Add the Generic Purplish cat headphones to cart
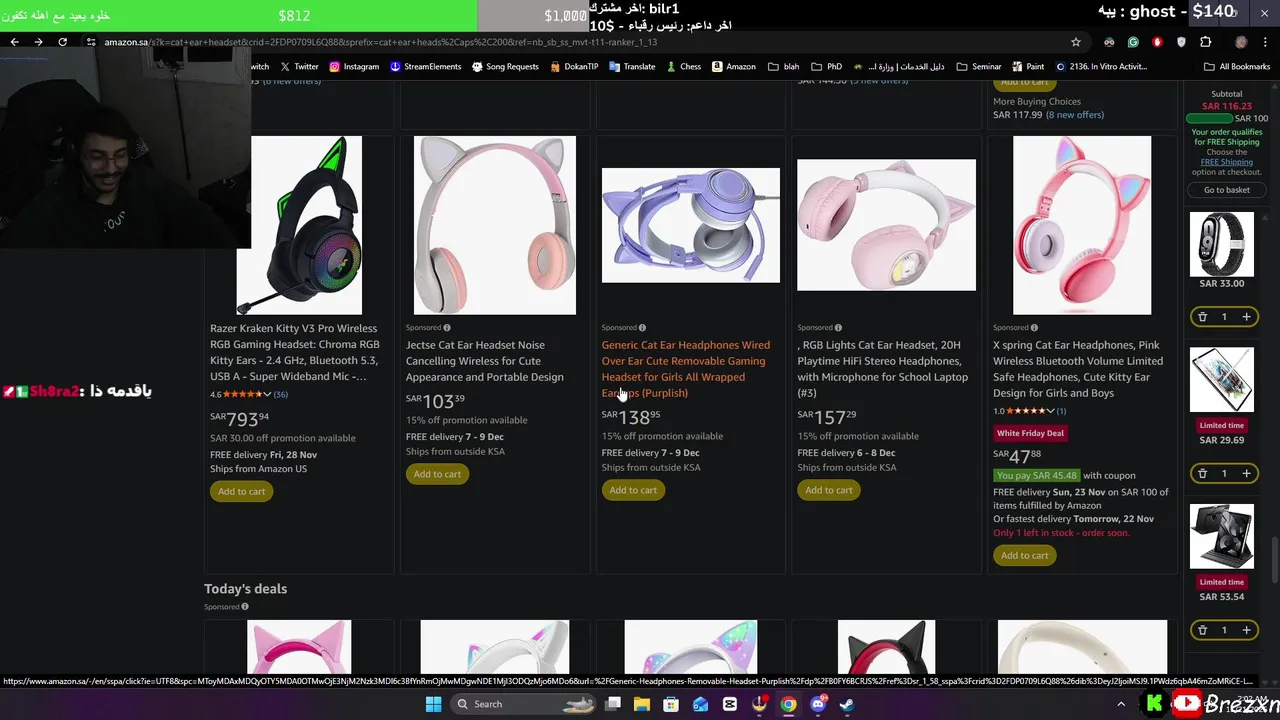 pos(633,490)
